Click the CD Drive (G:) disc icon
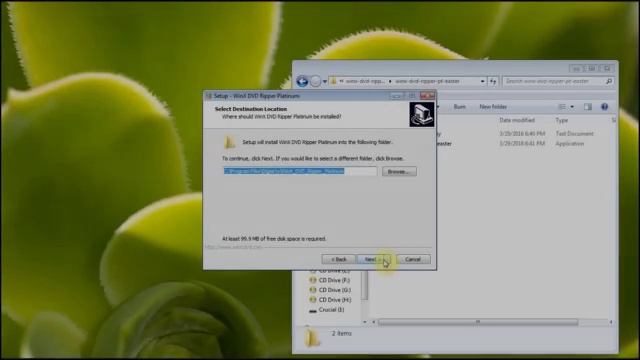The image size is (640, 360). (x=313, y=290)
